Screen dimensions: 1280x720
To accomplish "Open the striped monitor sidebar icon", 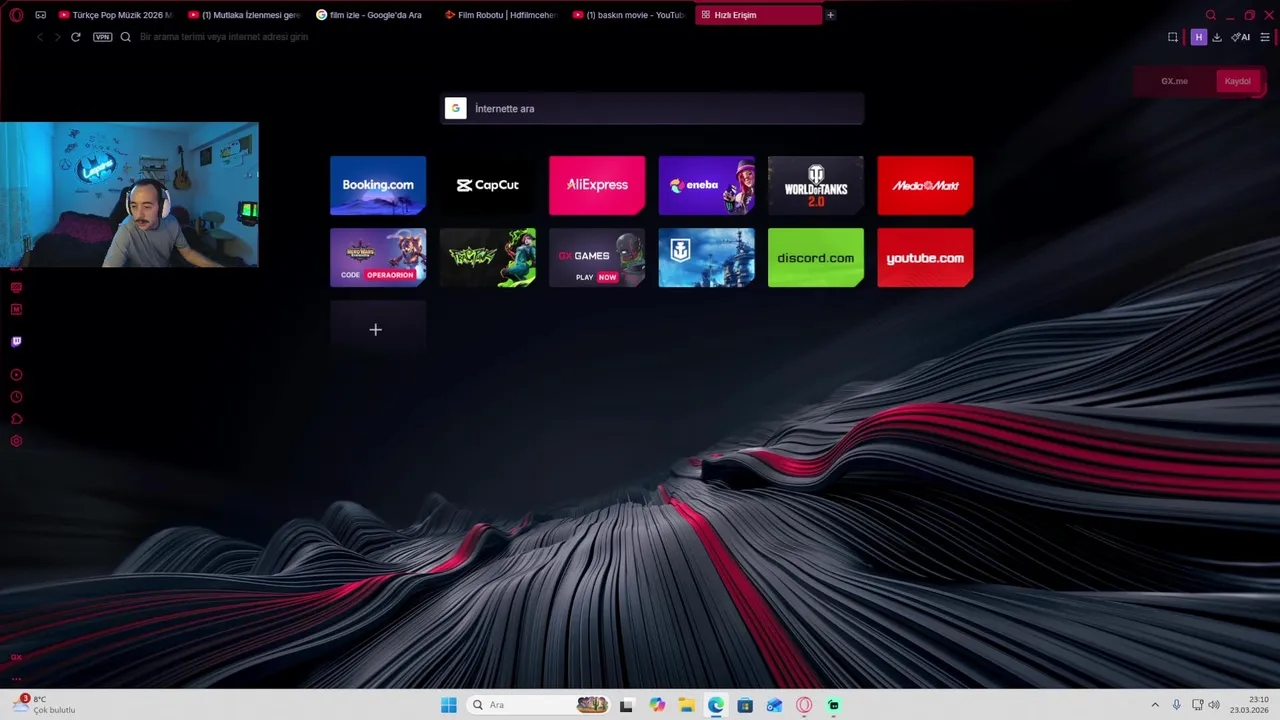I will tap(16, 287).
